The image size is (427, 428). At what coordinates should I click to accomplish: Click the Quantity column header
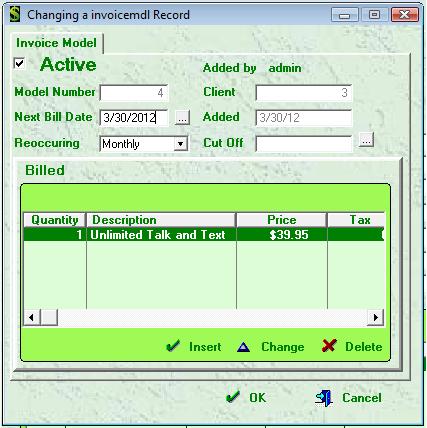[x=55, y=220]
